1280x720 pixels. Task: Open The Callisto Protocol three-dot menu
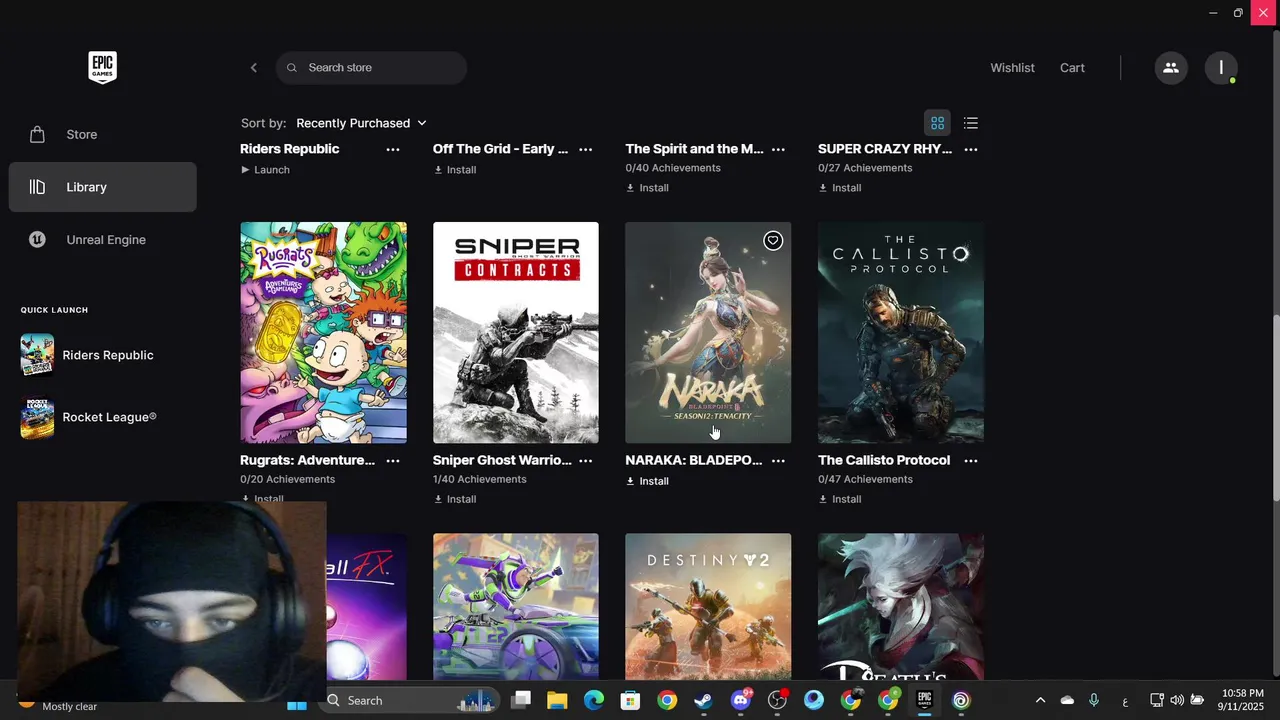[971, 461]
